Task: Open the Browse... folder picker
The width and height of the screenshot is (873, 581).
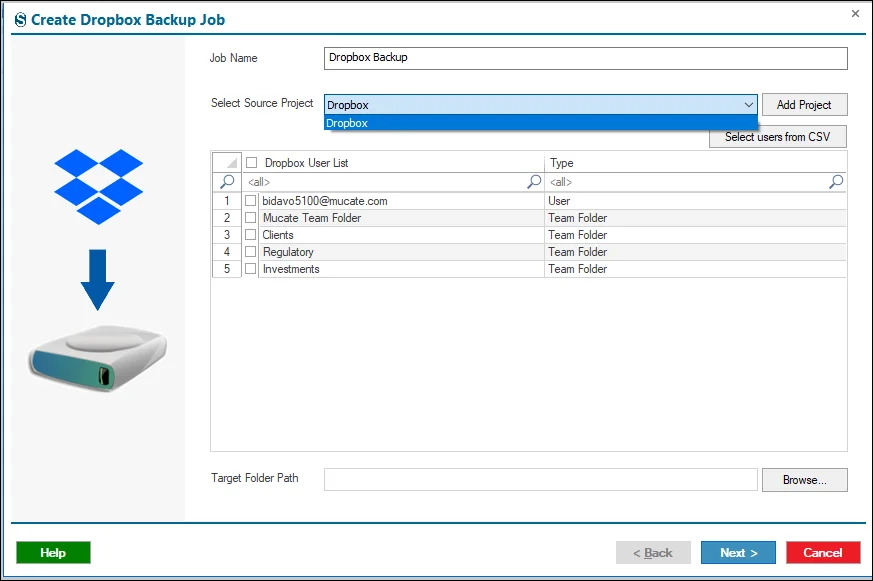Action: [x=805, y=480]
